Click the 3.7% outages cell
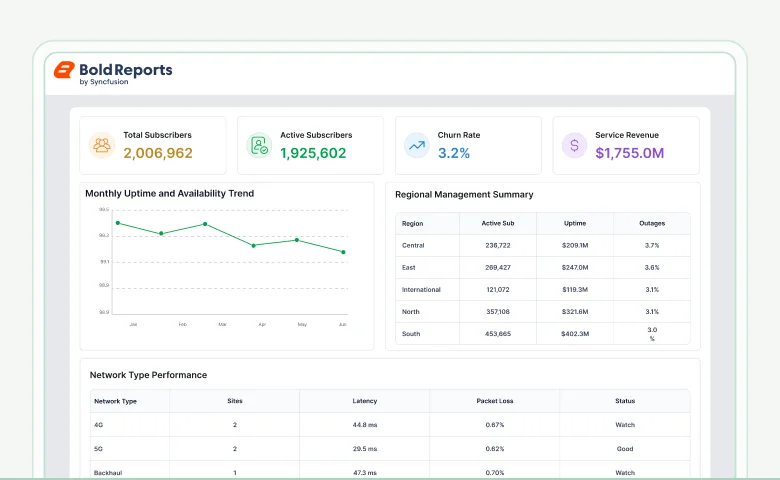 pyautogui.click(x=652, y=246)
